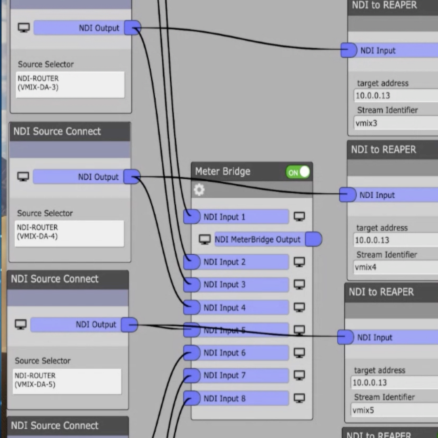Image resolution: width=438 pixels, height=438 pixels.
Task: Open the Meter Bridge gear settings
Action: pos(199,190)
